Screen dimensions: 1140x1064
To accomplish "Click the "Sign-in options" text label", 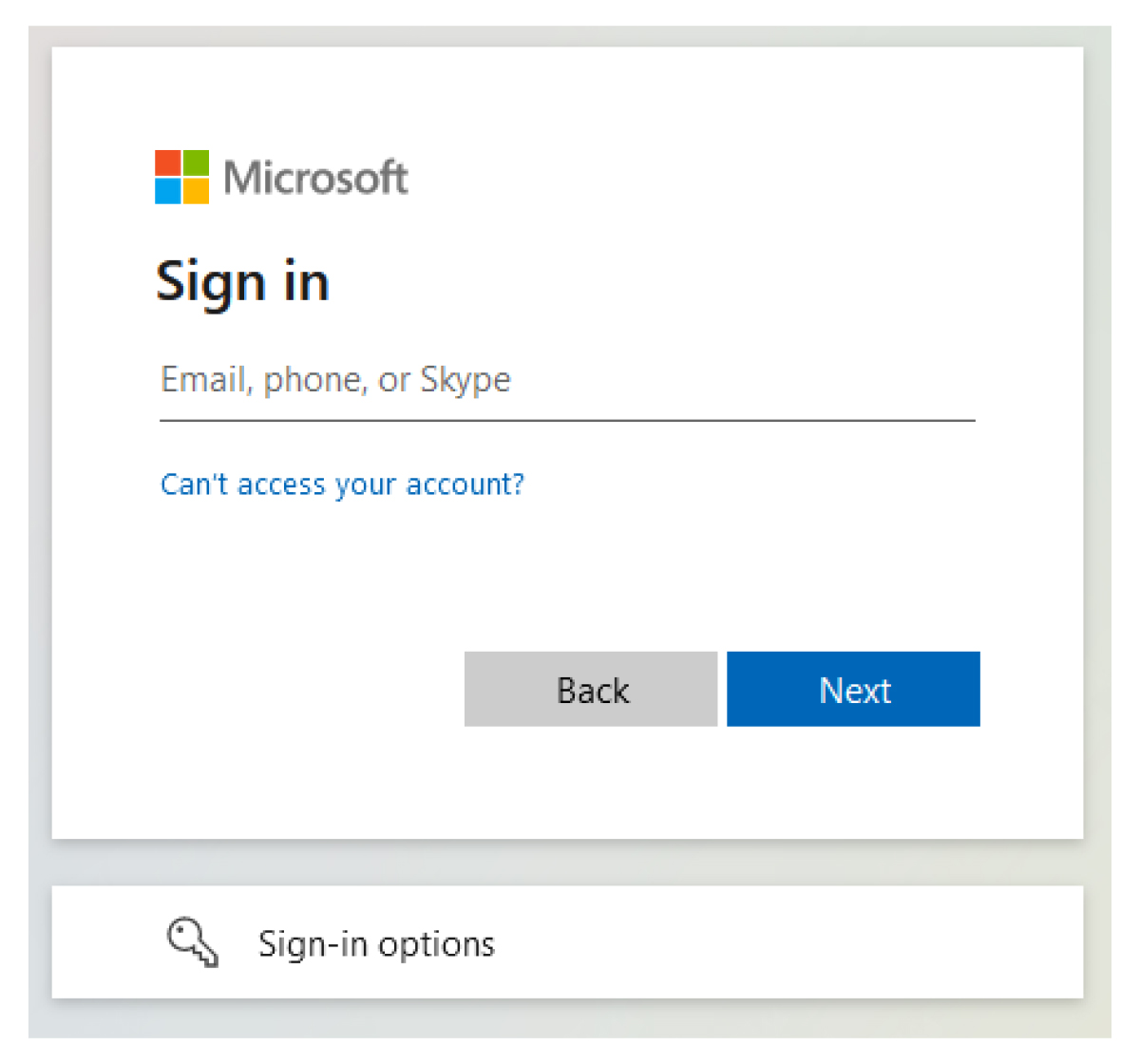I will point(376,943).
